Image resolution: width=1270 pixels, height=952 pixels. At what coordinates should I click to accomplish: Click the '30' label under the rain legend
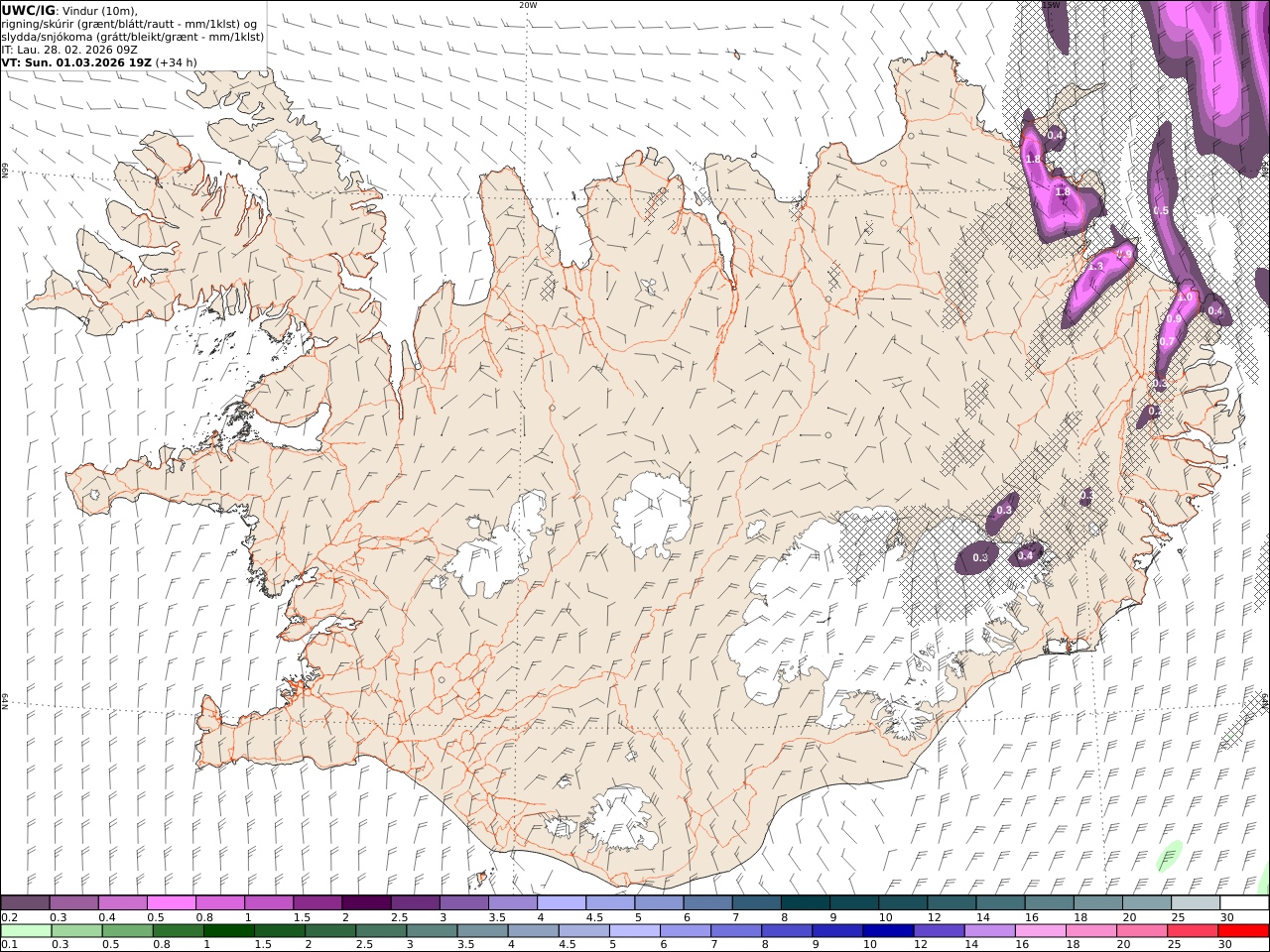point(1226,945)
